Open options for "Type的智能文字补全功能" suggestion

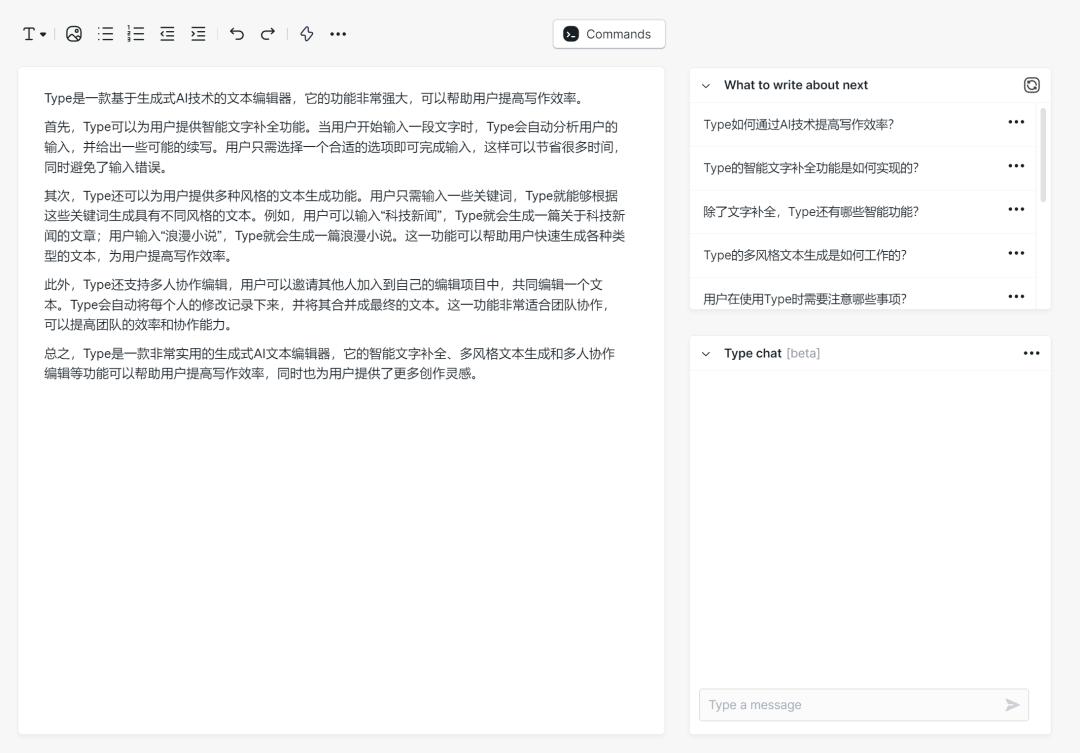(x=1016, y=166)
